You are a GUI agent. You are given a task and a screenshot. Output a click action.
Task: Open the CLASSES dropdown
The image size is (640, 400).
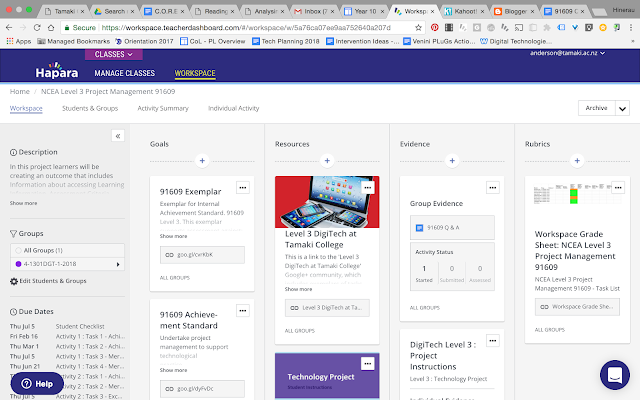(x=113, y=54)
